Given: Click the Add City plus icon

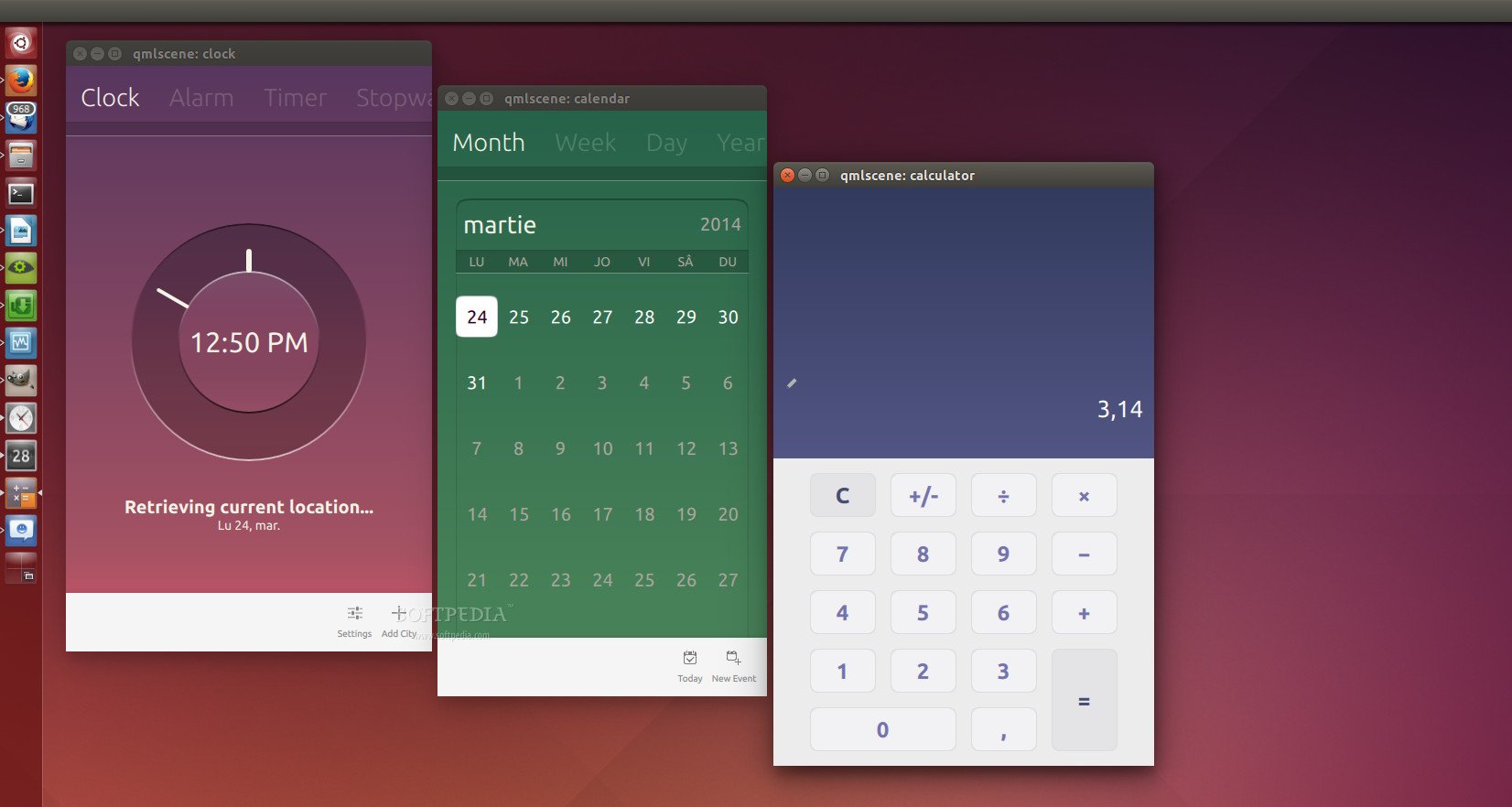Looking at the screenshot, I should click(x=398, y=614).
